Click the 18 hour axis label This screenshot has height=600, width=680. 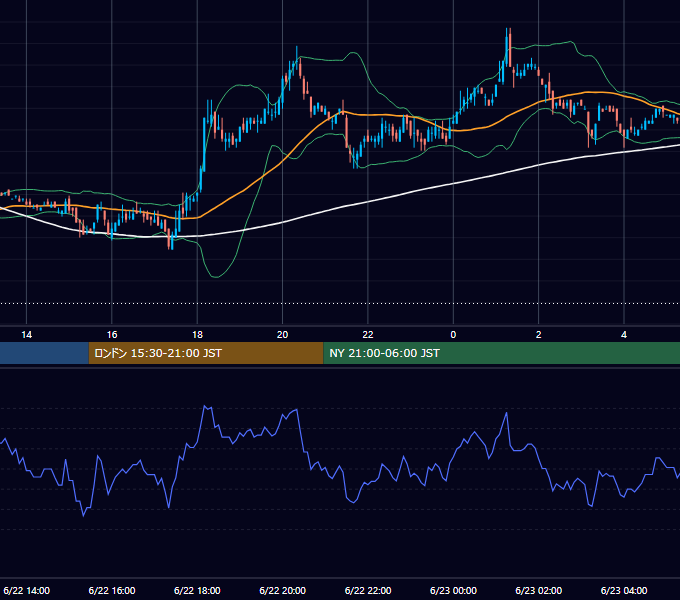[197, 335]
